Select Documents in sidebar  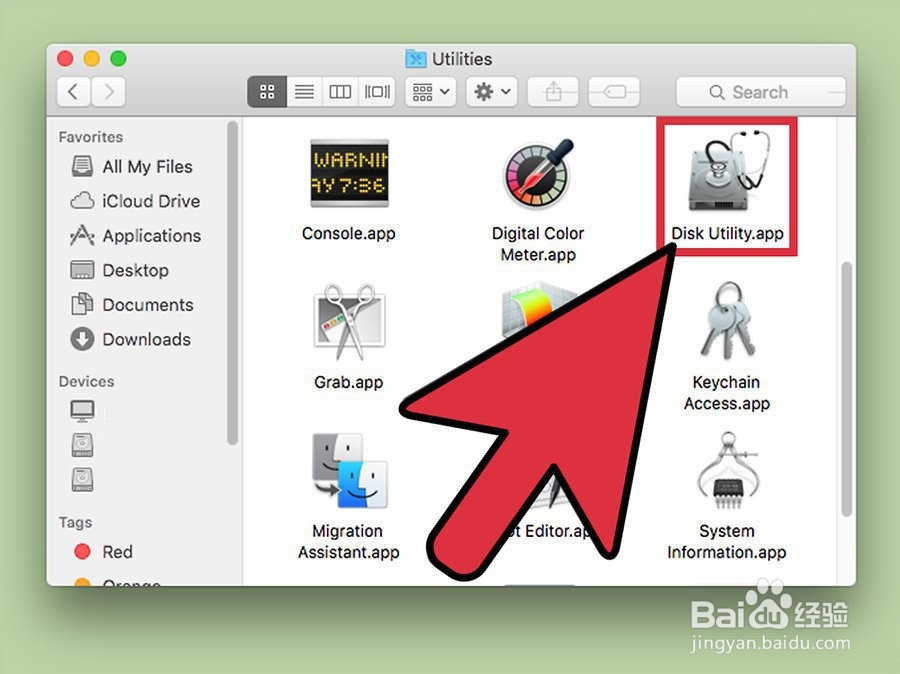coord(132,304)
